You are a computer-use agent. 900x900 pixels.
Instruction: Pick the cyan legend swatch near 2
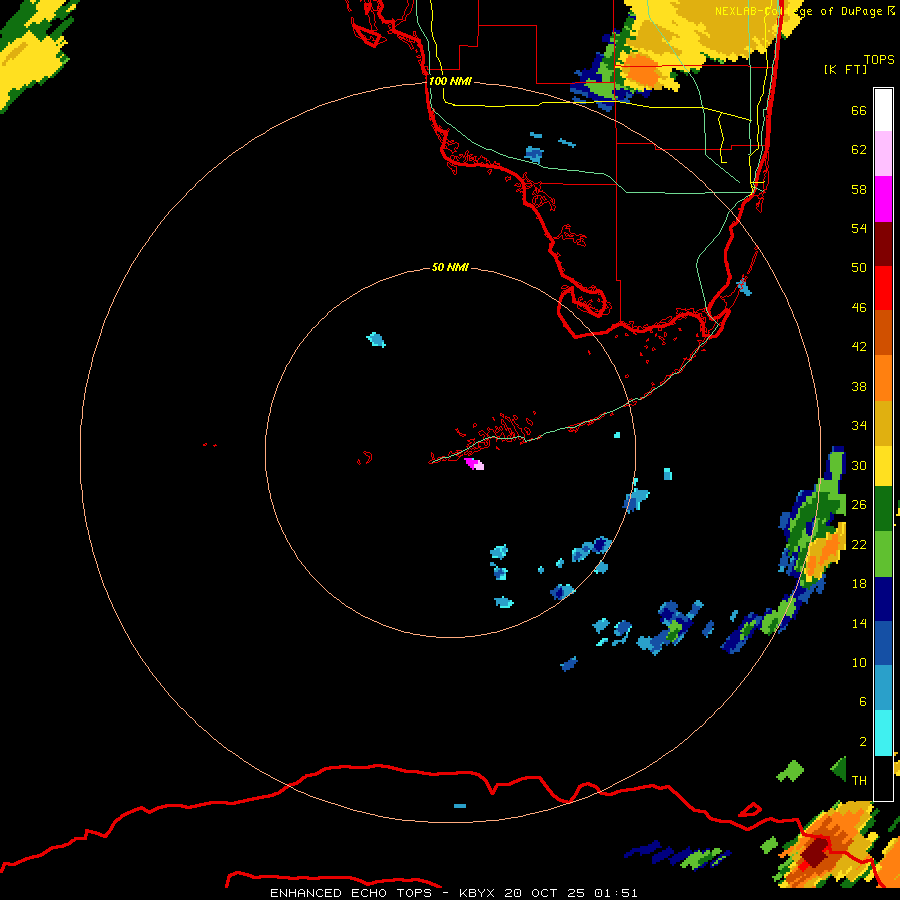(883, 733)
